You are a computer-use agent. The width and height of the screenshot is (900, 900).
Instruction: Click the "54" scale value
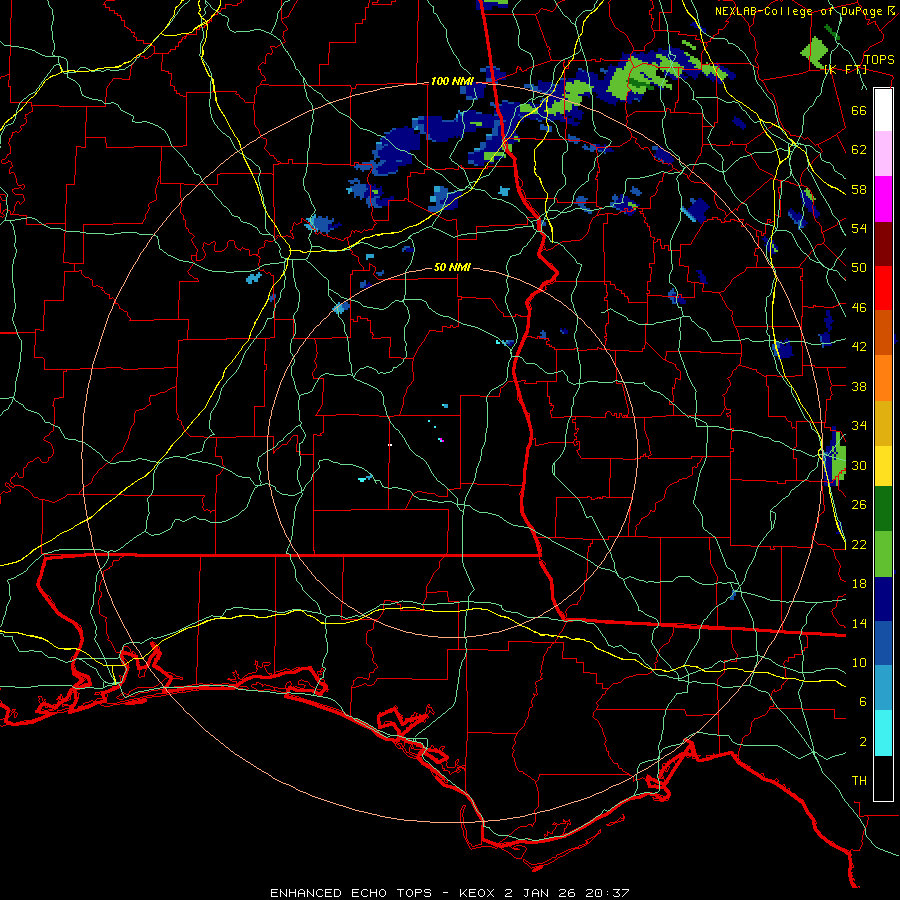pyautogui.click(x=859, y=228)
